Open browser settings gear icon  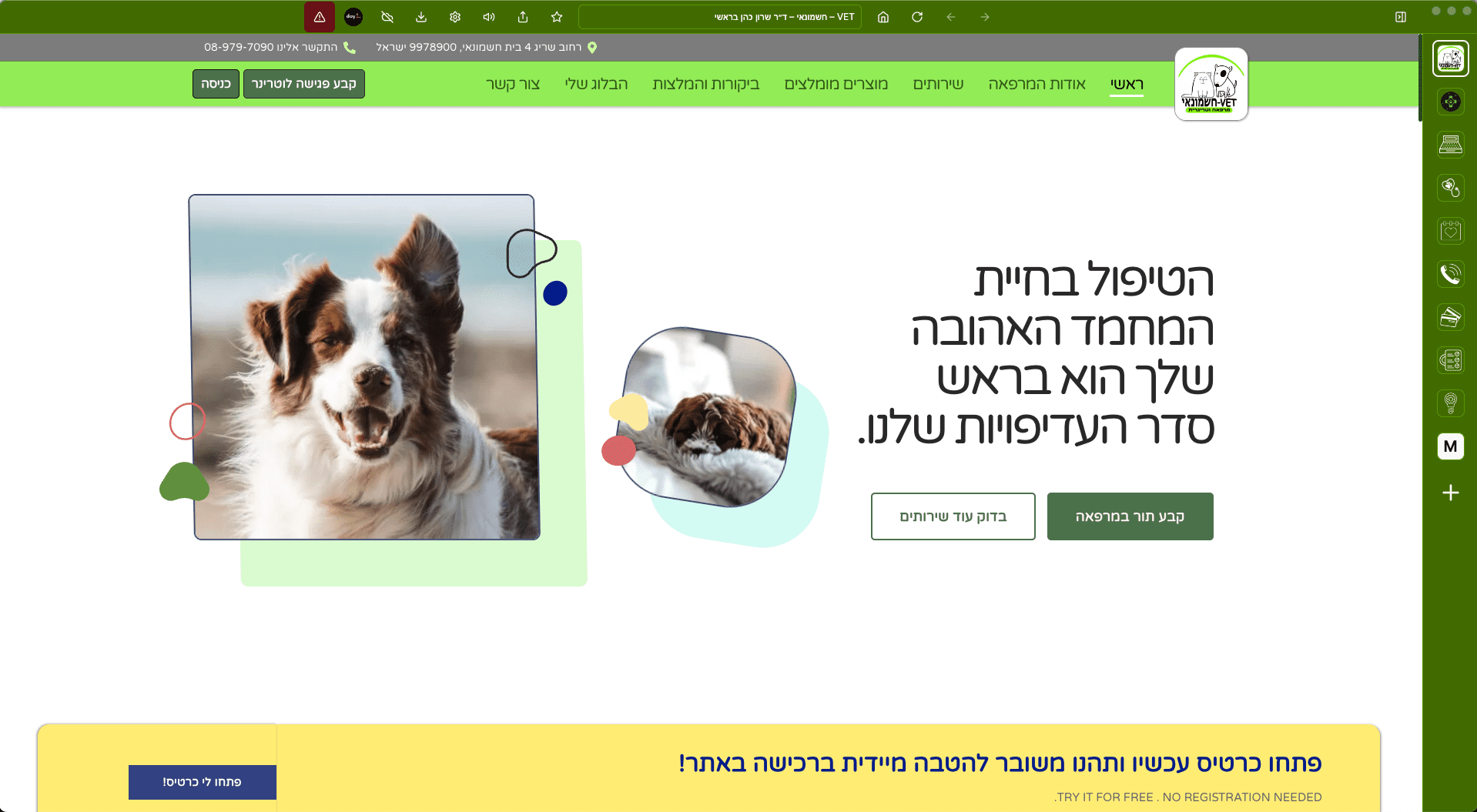pos(455,17)
